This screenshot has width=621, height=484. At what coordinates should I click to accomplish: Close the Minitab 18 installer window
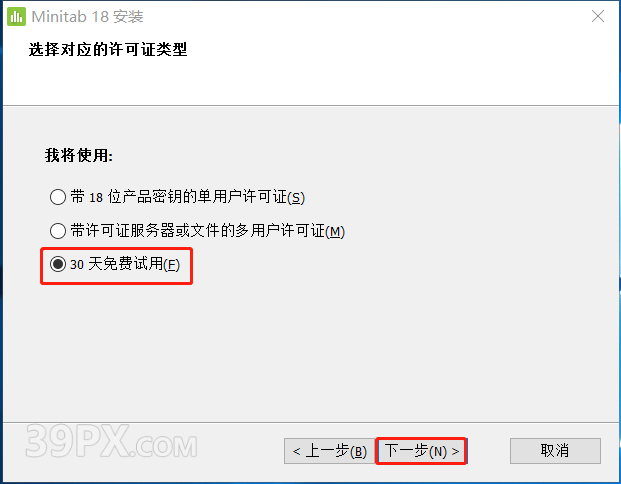point(598,16)
